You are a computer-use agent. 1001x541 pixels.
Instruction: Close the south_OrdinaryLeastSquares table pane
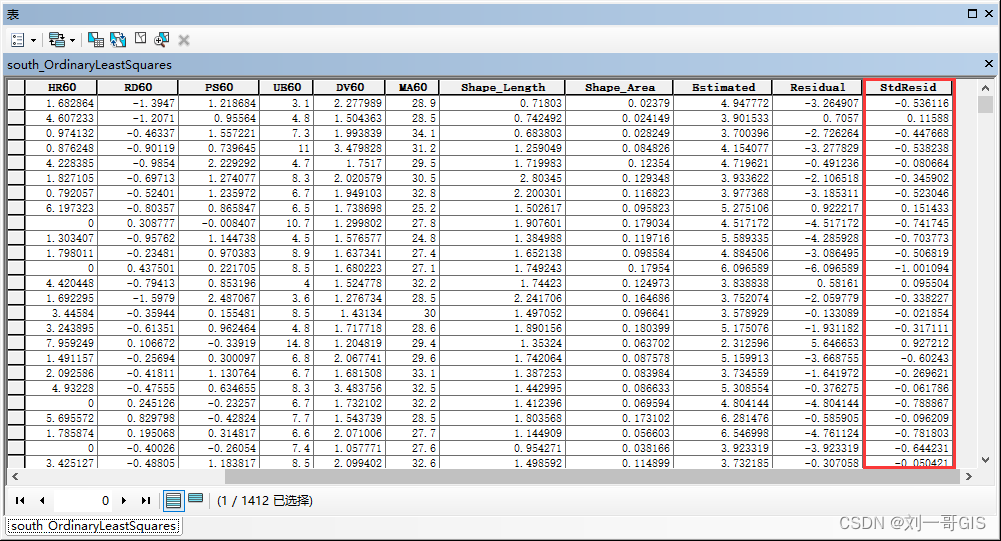click(x=989, y=64)
